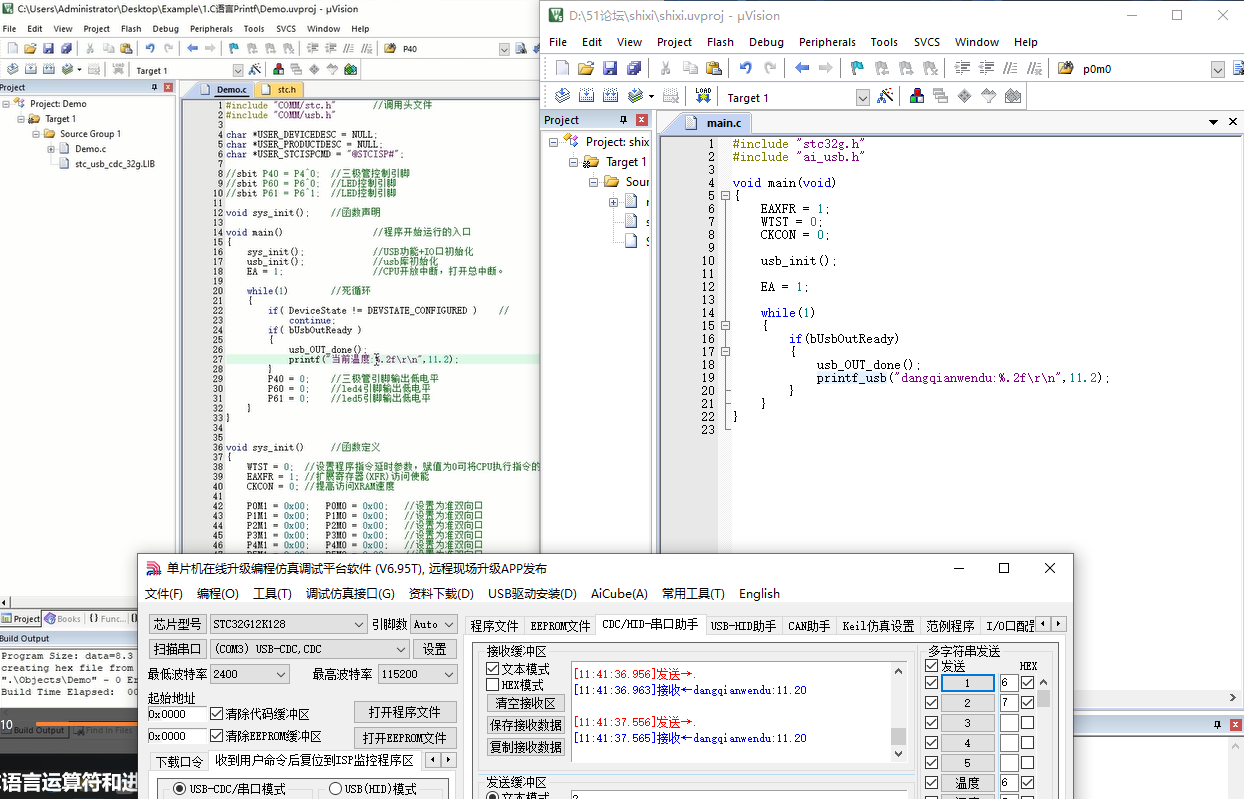Open the 引脚数 Auto dropdown
1244x799 pixels.
(434, 624)
